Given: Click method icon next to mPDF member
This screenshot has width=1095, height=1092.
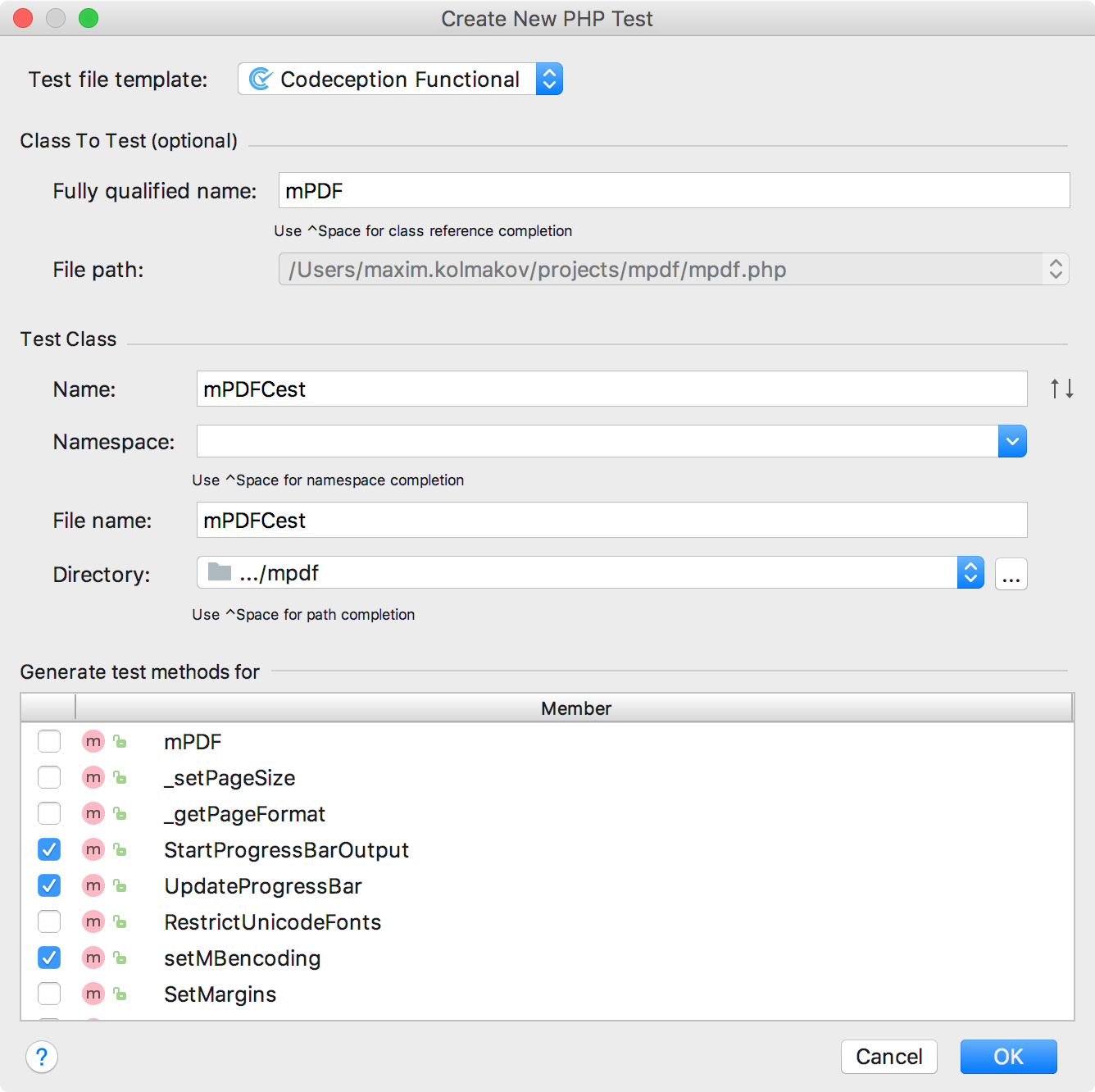Looking at the screenshot, I should [x=93, y=741].
